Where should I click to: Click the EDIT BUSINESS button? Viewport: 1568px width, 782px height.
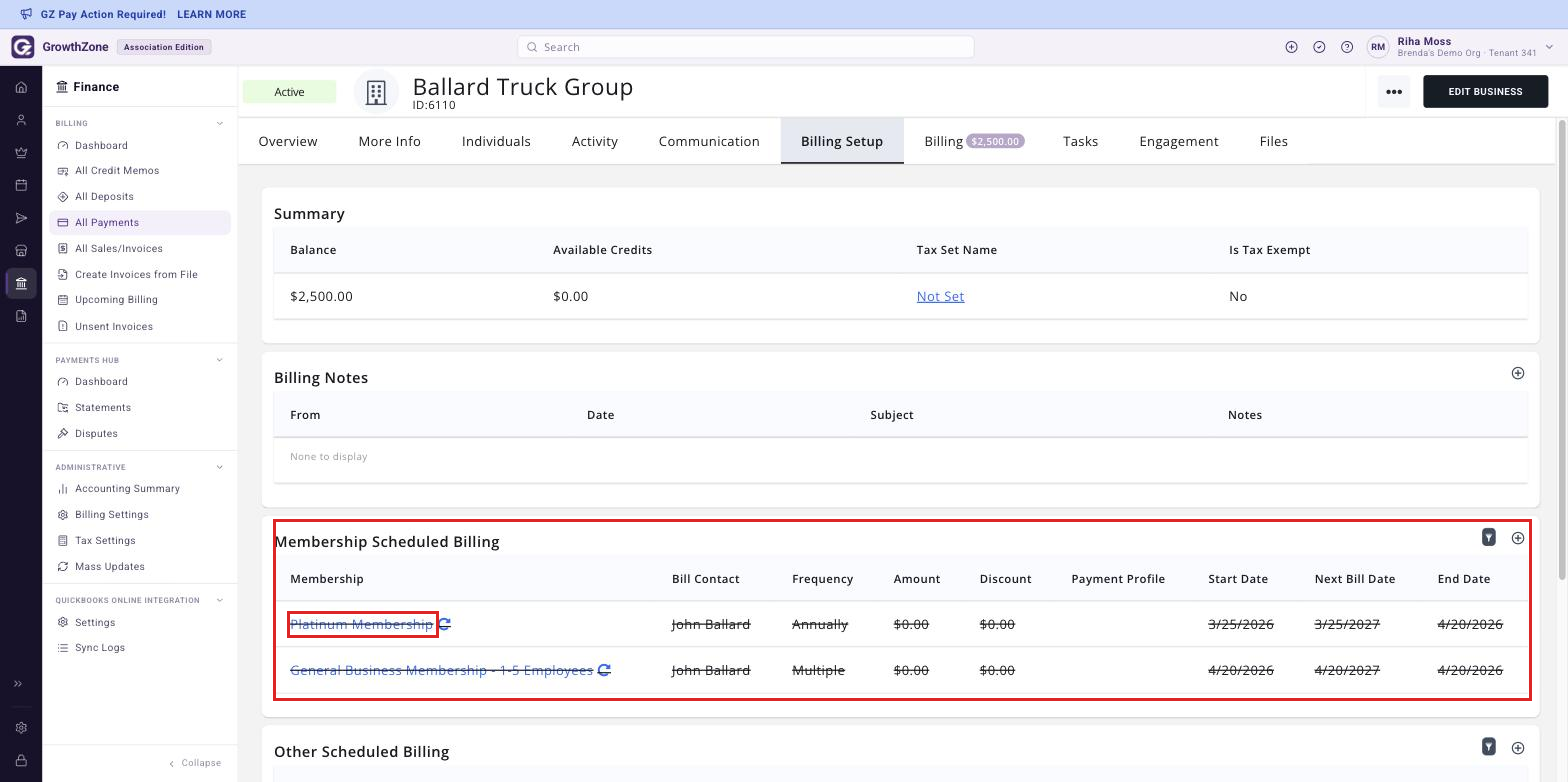1485,92
